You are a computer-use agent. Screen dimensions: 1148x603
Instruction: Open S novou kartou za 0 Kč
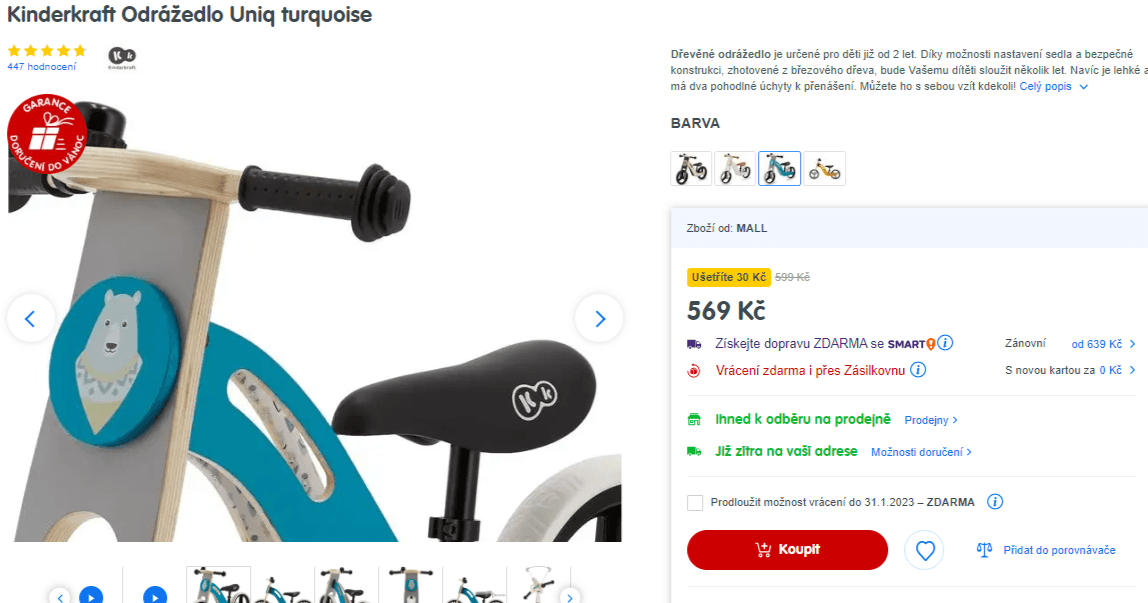(x=1070, y=370)
